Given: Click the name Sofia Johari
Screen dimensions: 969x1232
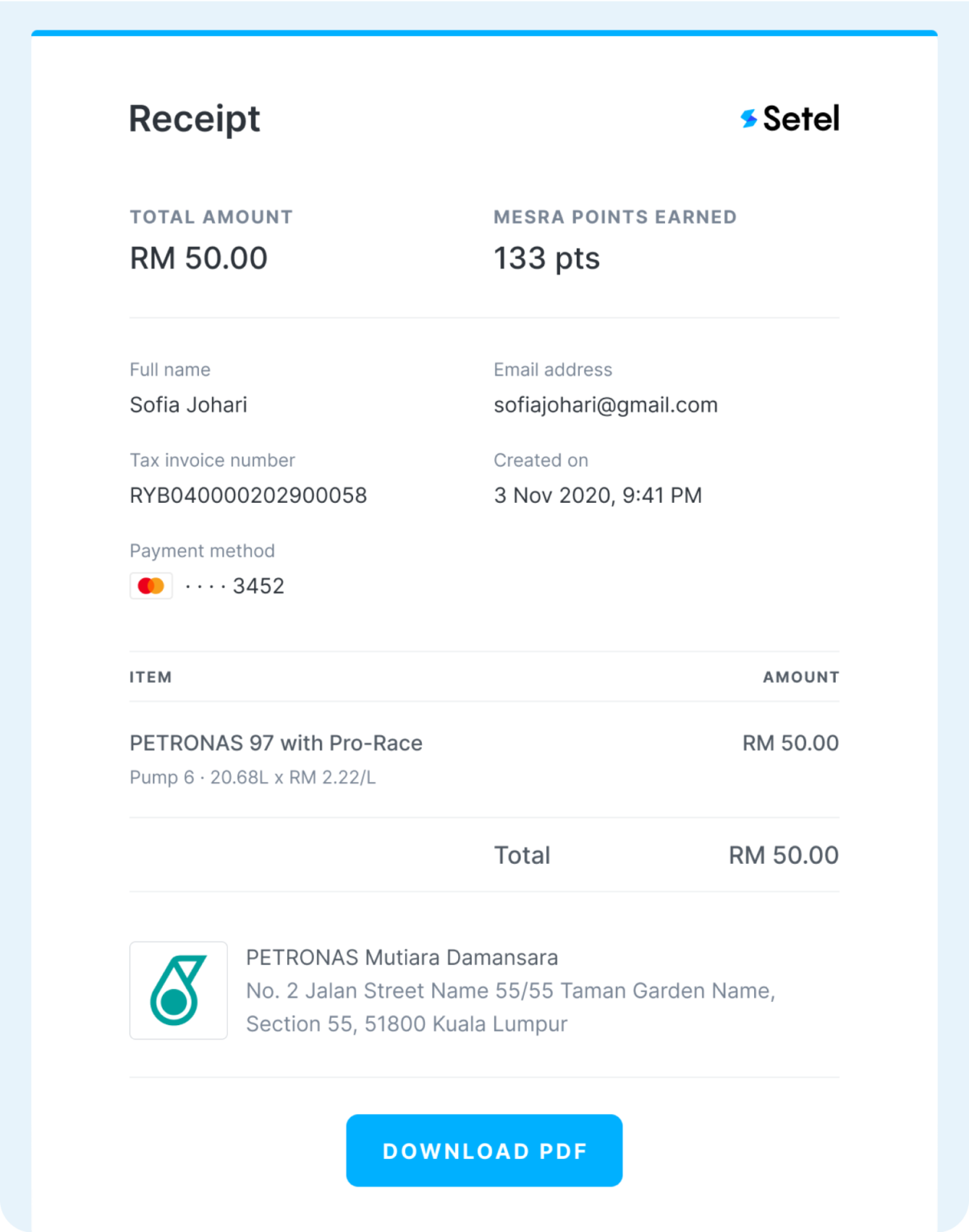Looking at the screenshot, I should click(189, 405).
